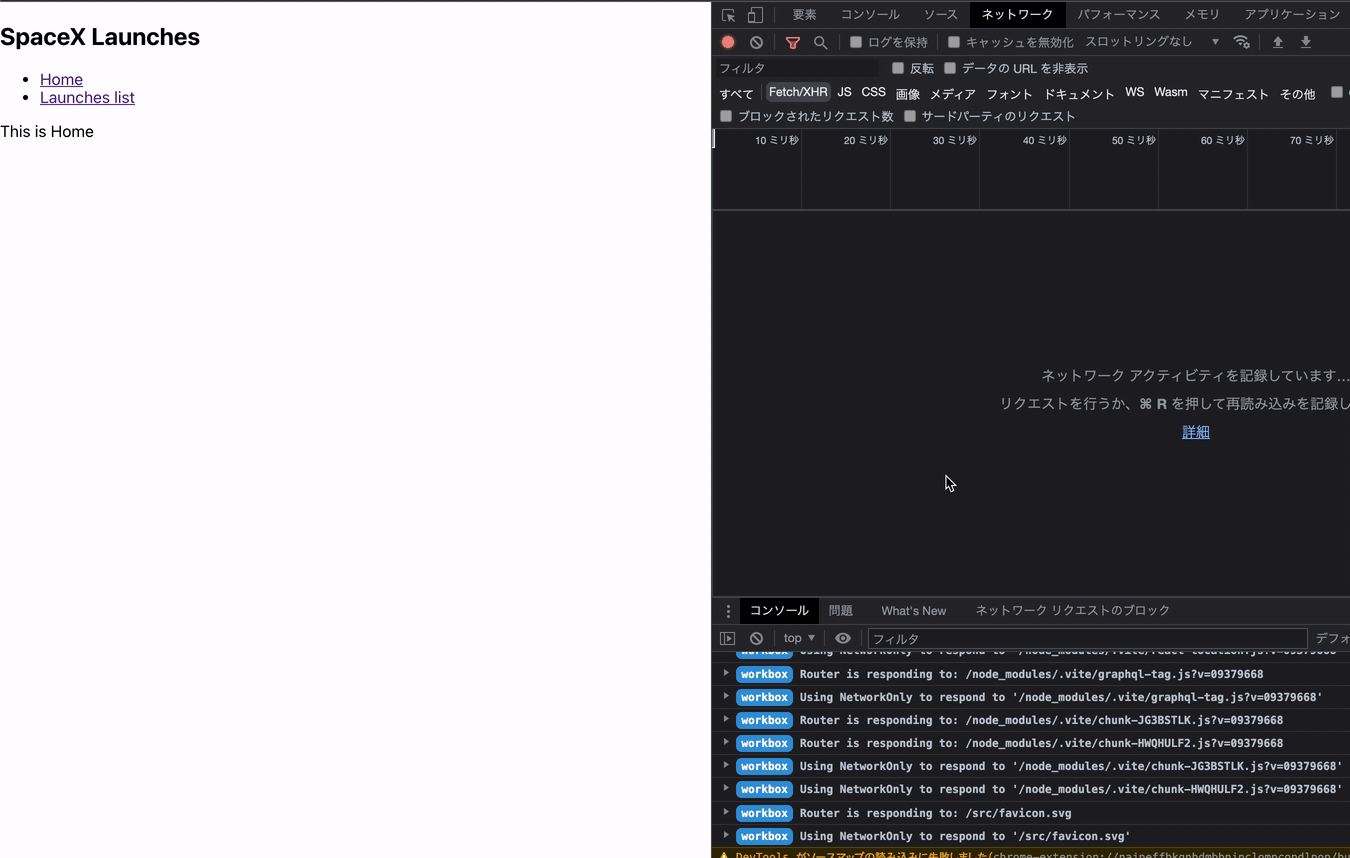Expand Router responding chunk-HWQHULF2.js entry
Screen dimensions: 1350x858
[x=726, y=742]
